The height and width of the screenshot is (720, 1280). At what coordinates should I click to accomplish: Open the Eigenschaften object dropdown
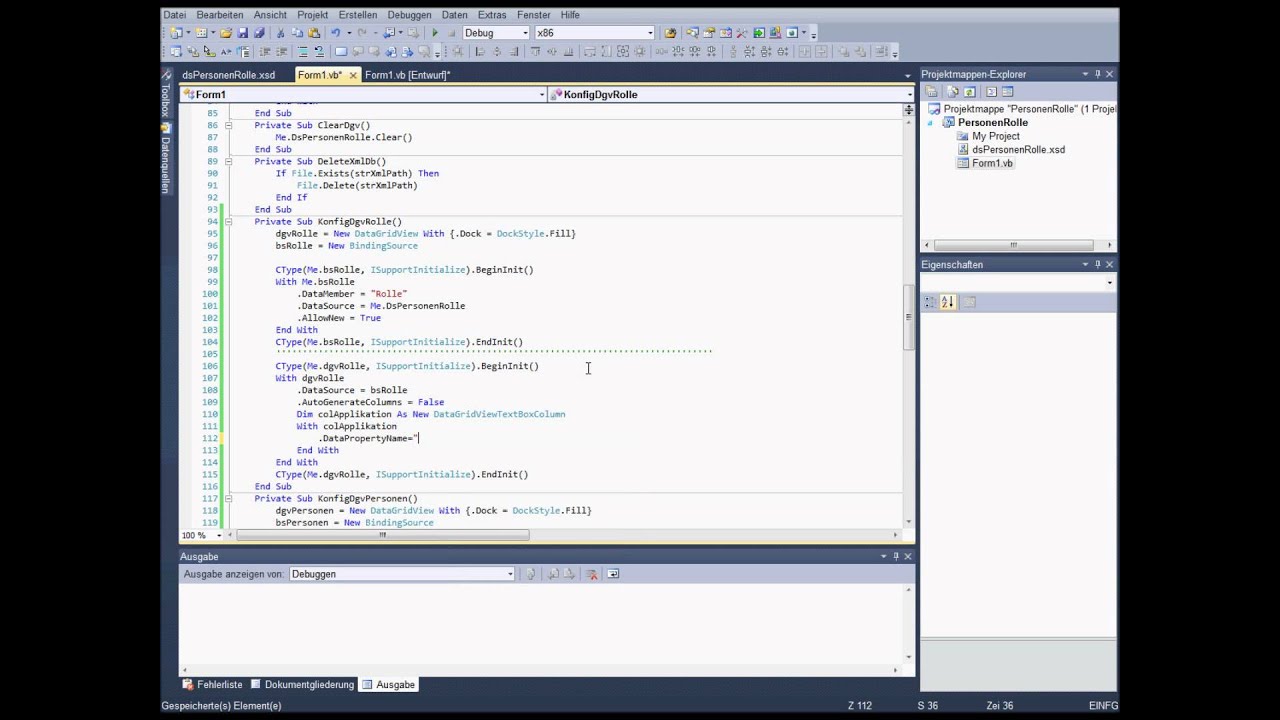pos(1109,283)
